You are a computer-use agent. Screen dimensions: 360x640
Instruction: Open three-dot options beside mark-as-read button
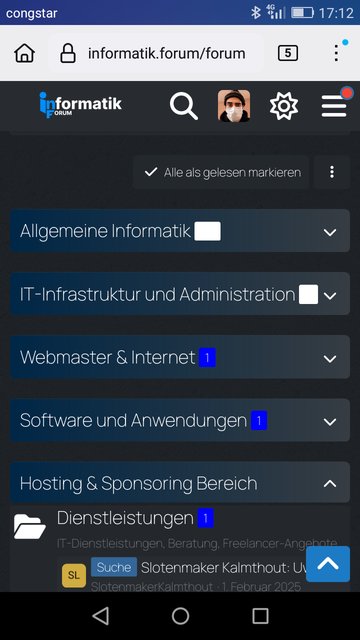332,172
